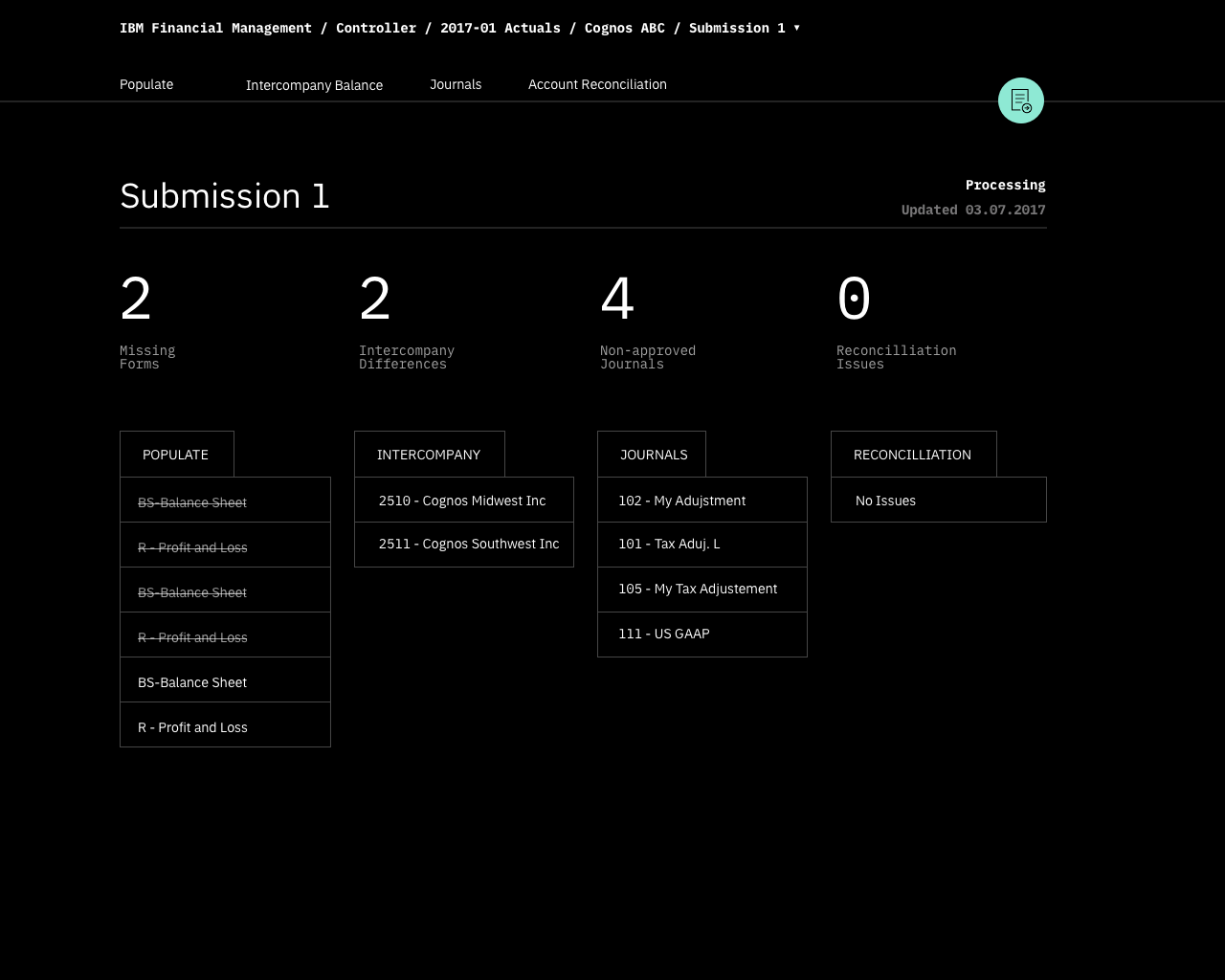Open 2510 - Cognos Midwest Inc row

click(x=464, y=501)
